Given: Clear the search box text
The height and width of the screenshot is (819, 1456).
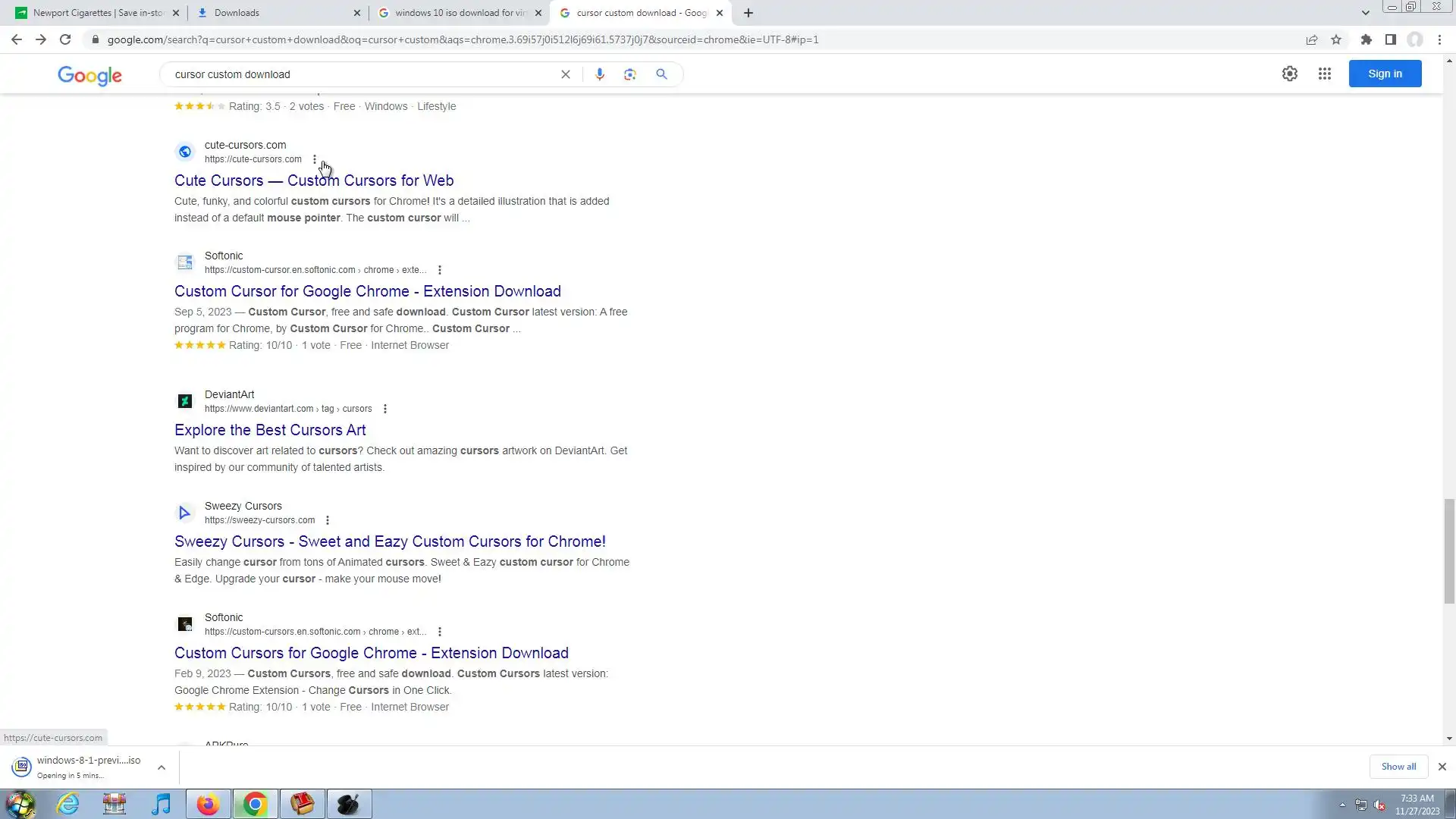Looking at the screenshot, I should (x=565, y=74).
